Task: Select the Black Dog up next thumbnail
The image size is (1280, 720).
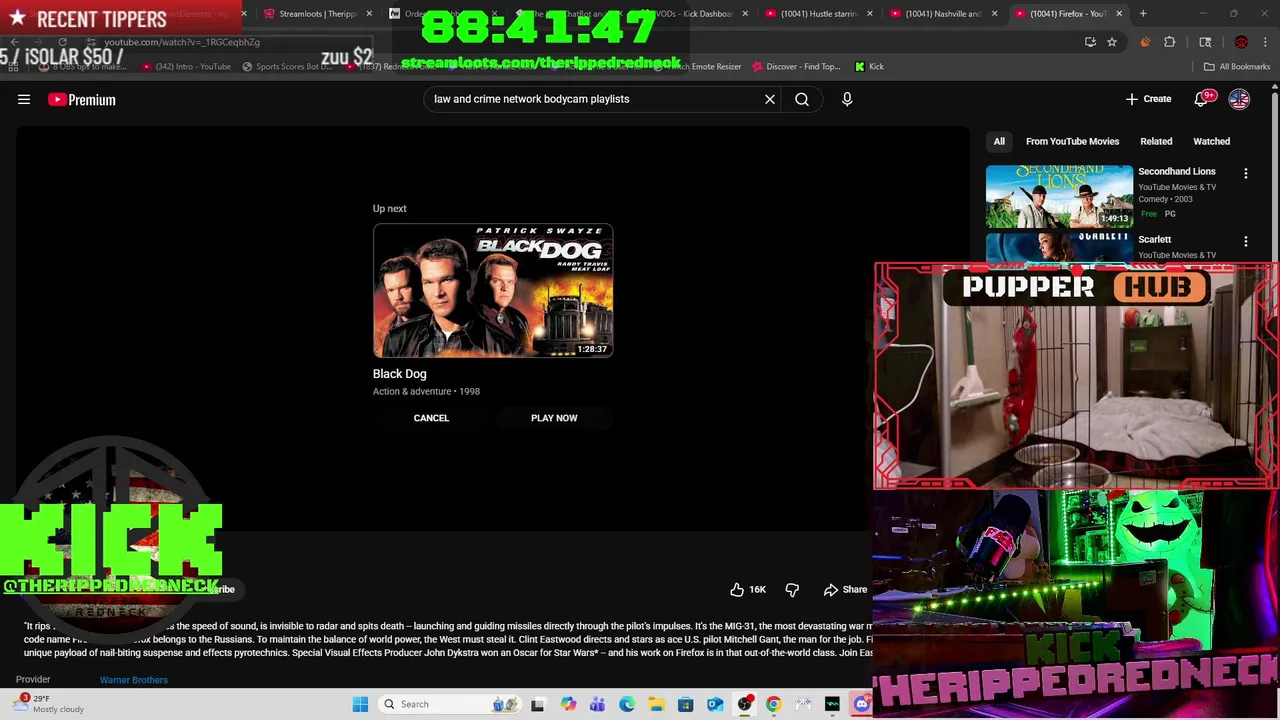Action: click(x=493, y=290)
